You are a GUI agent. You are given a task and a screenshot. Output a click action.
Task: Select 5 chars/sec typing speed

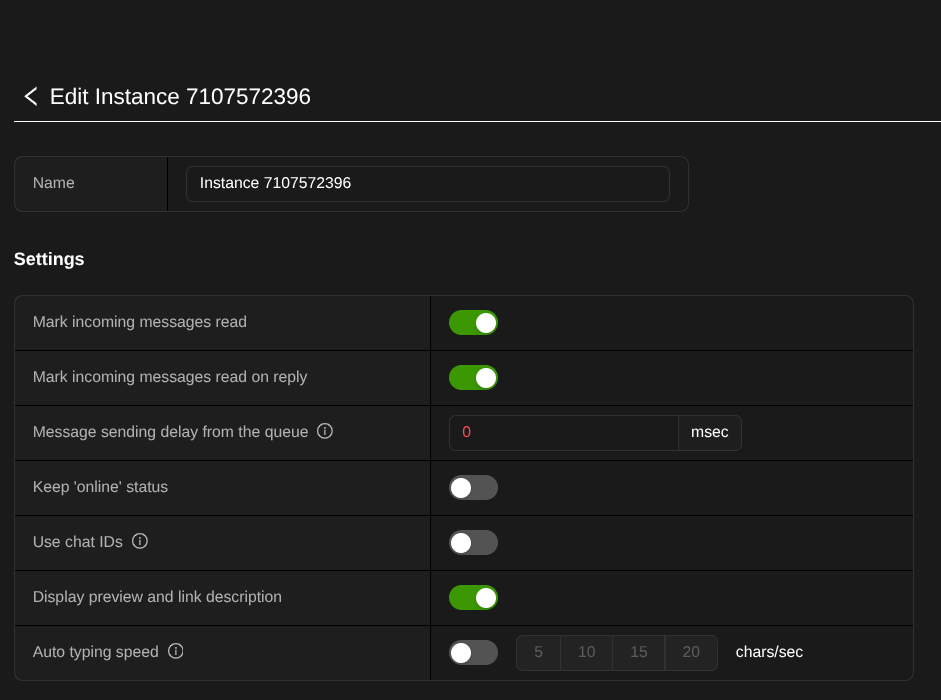click(x=538, y=653)
